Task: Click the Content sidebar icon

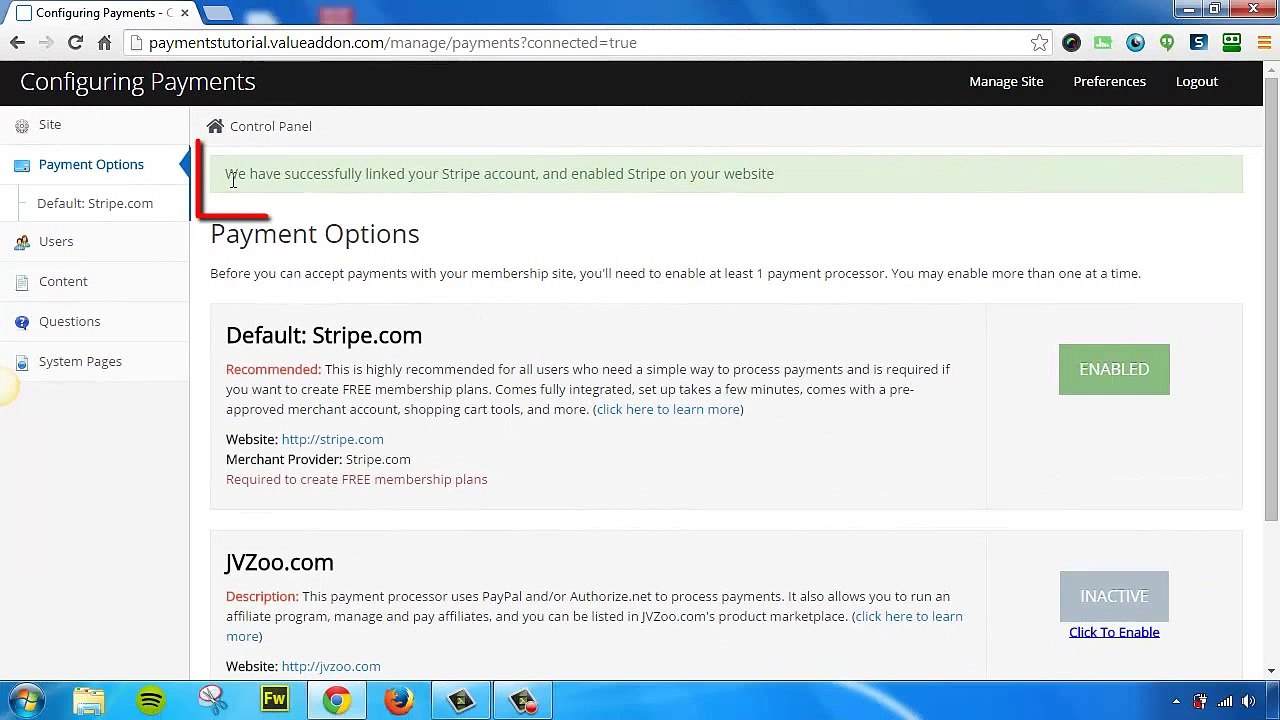Action: 22,282
